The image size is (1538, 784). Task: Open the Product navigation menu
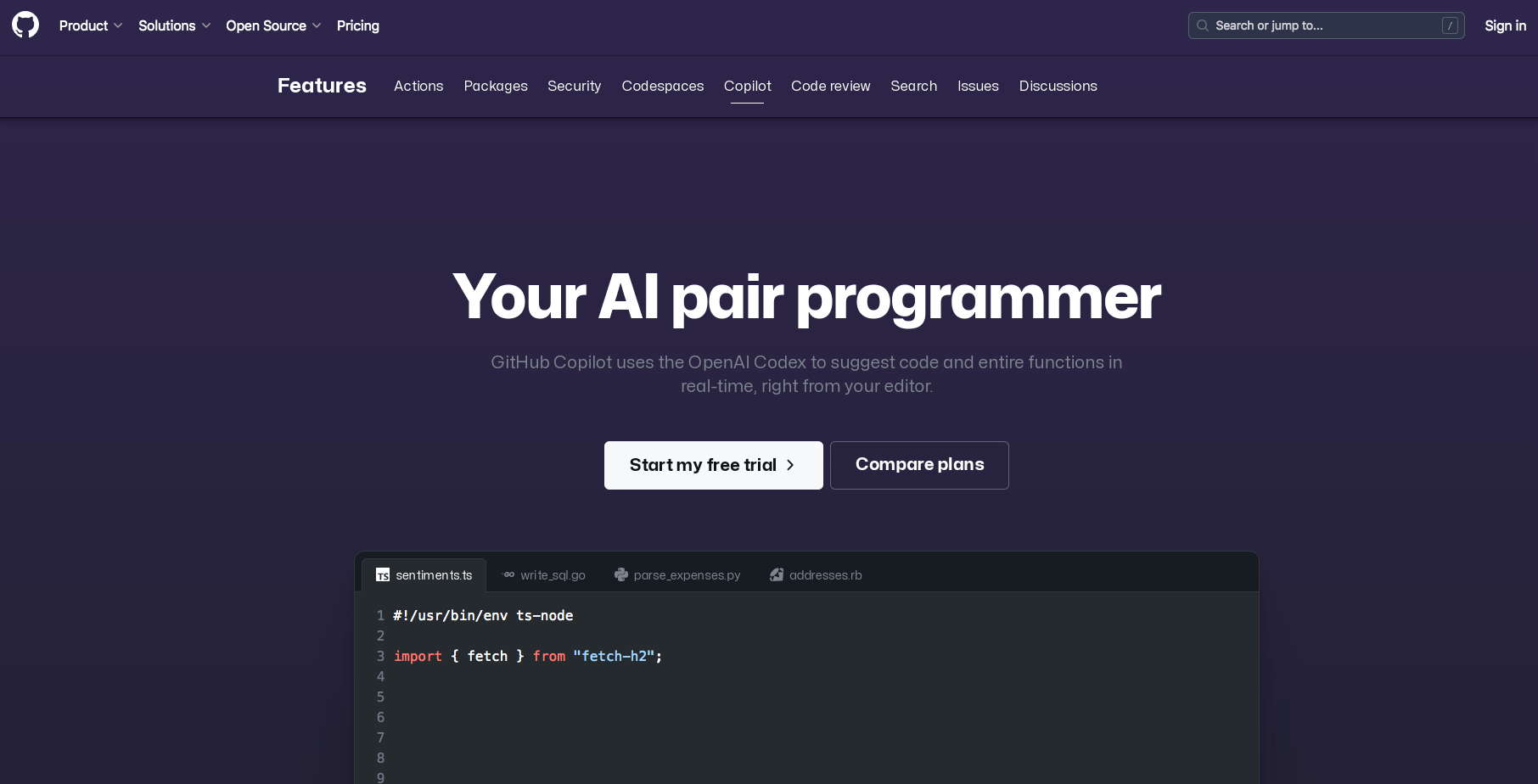[91, 25]
